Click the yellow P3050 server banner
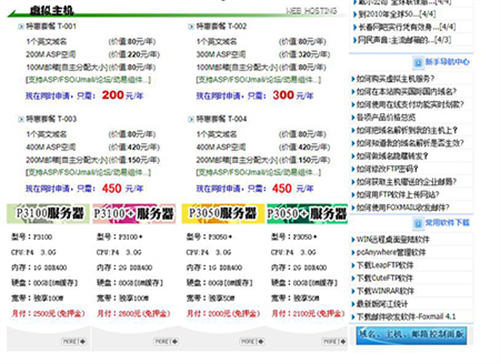Image resolution: width=500 pixels, height=364 pixels. pos(223,214)
